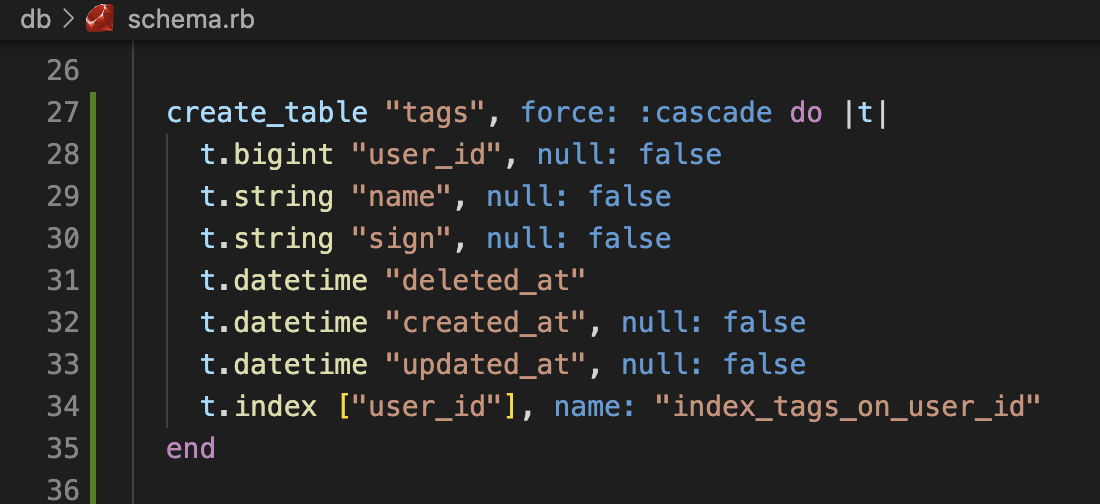Click "index_tags_on_user_id" index name
Image resolution: width=1100 pixels, height=504 pixels.
tap(847, 406)
